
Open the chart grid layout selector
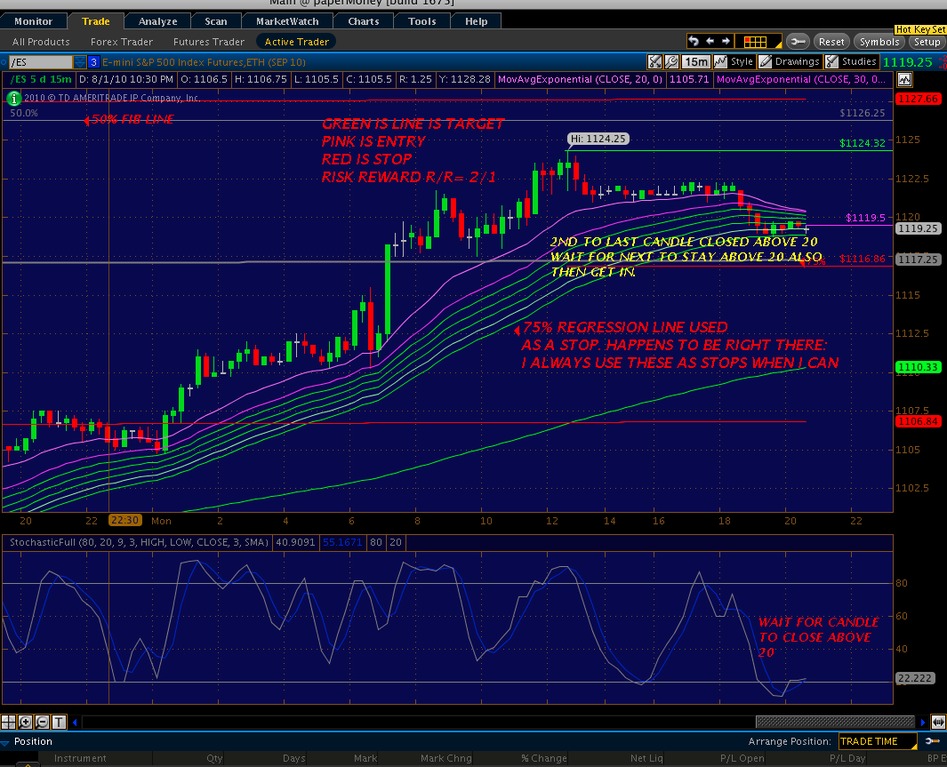coord(759,42)
